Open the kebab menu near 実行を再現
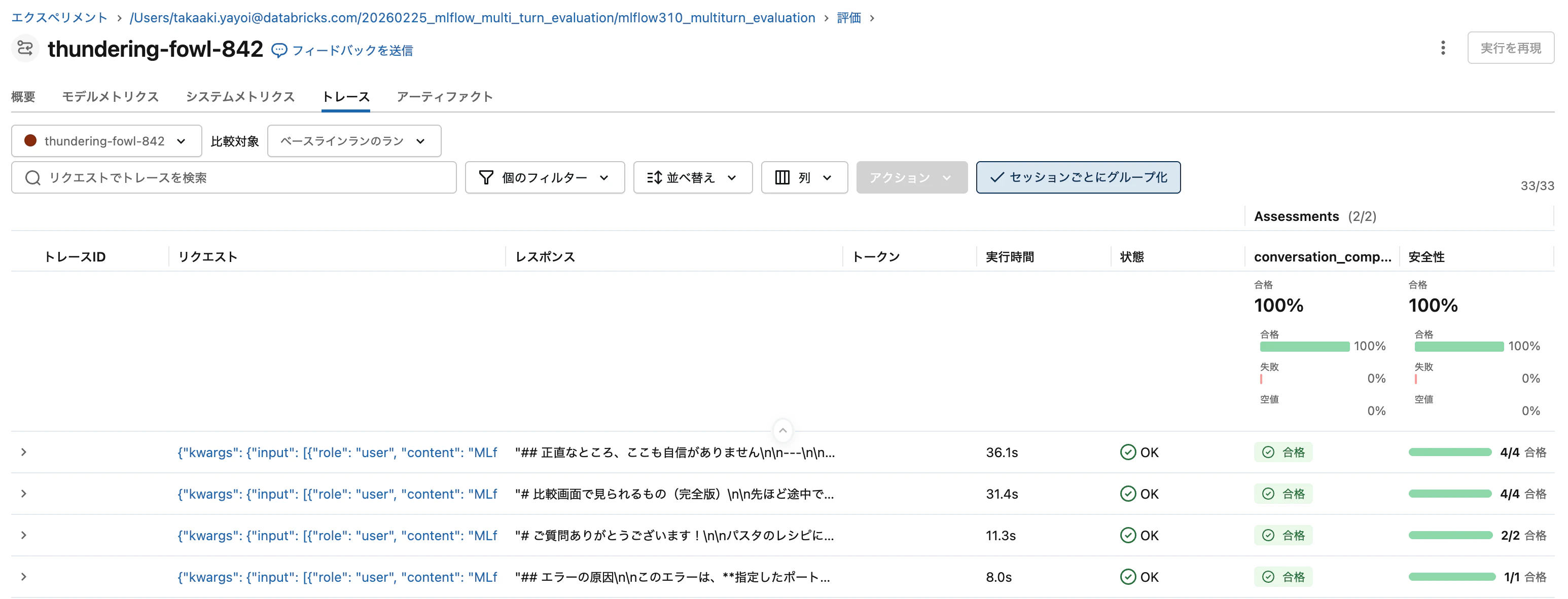This screenshot has height=599, width=1568. coord(1443,48)
